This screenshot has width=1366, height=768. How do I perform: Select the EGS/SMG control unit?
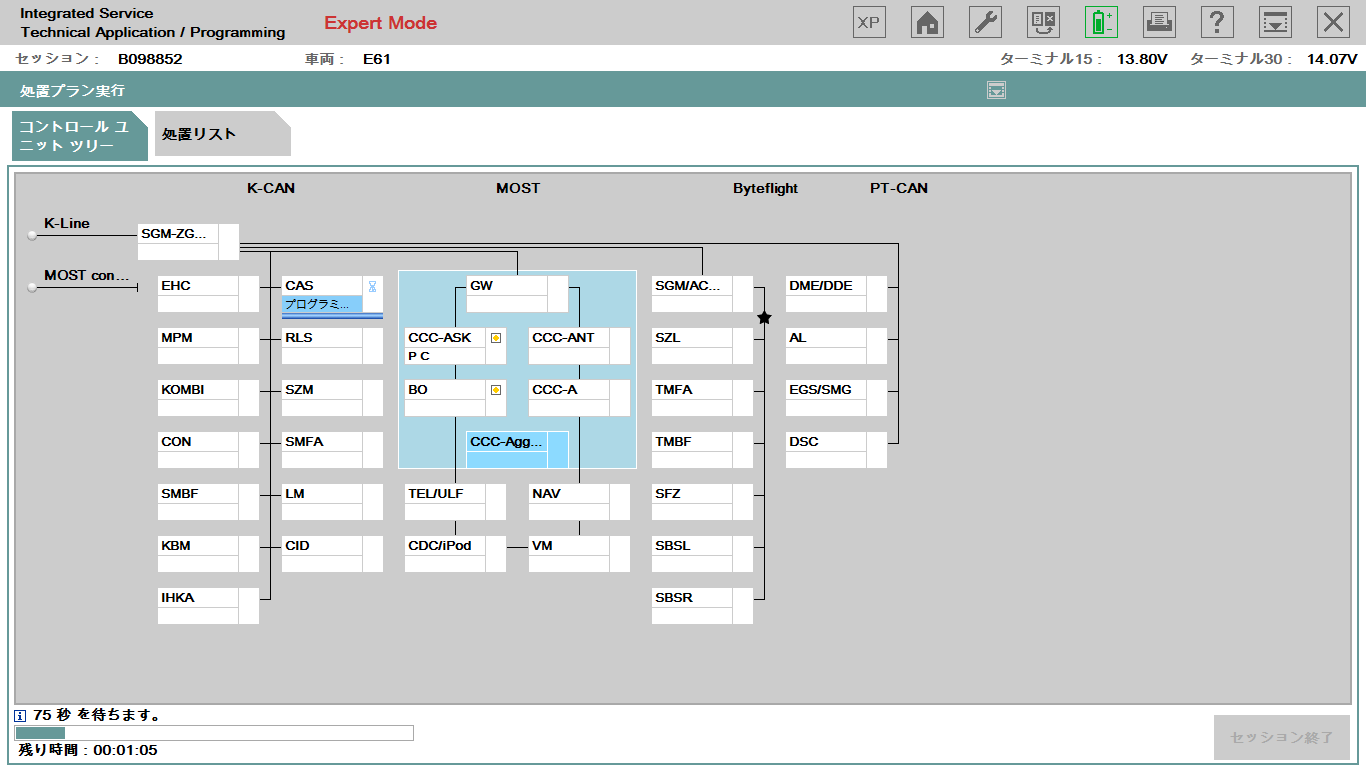click(x=836, y=398)
